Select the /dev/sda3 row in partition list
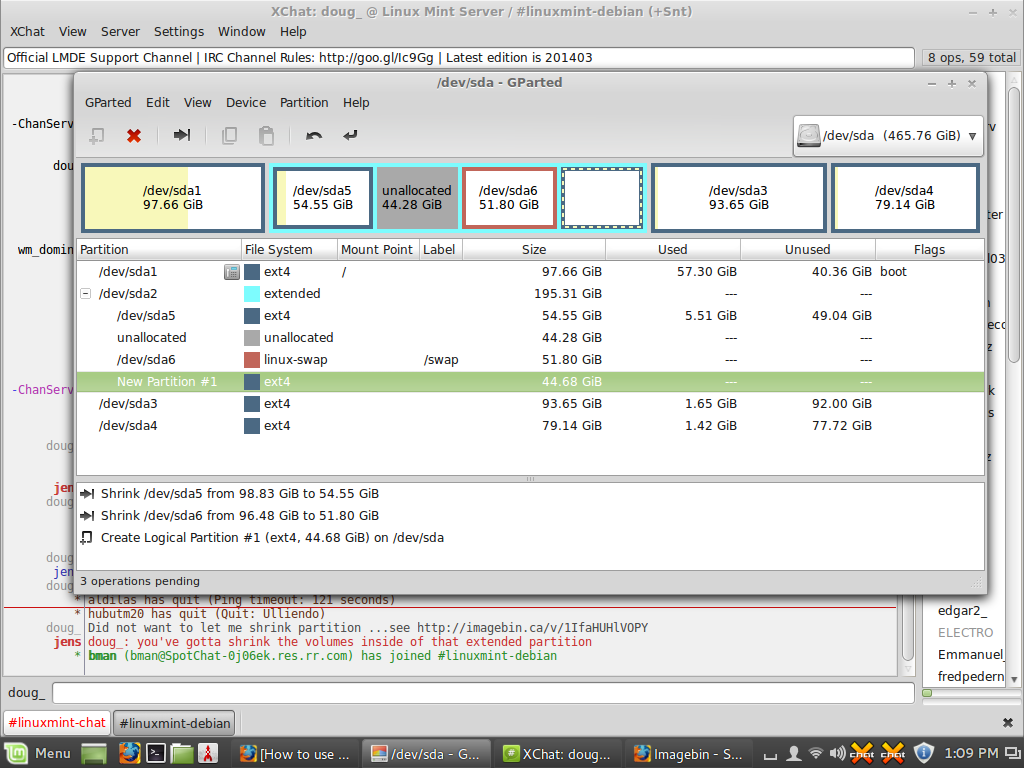The height and width of the screenshot is (768, 1024). coord(530,404)
